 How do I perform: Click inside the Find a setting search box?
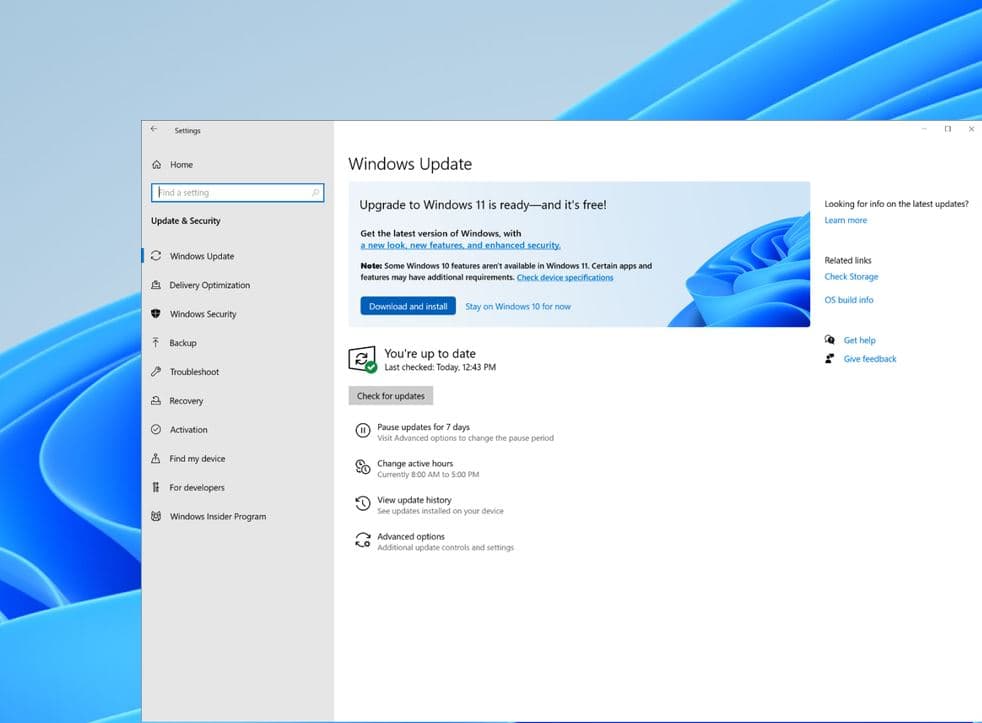(237, 192)
